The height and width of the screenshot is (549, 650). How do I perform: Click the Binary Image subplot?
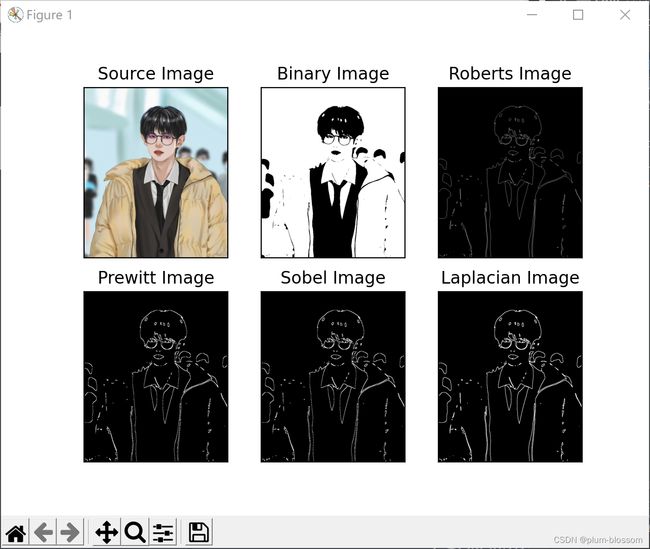pos(333,172)
